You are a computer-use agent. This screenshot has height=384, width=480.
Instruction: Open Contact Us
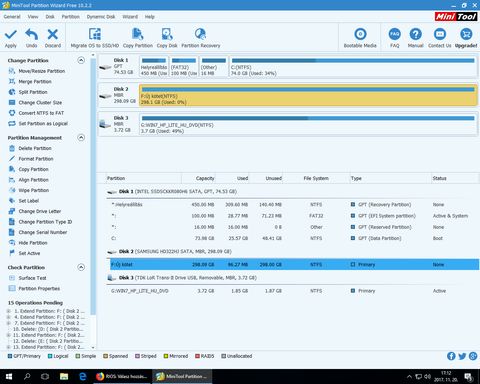[x=440, y=38]
